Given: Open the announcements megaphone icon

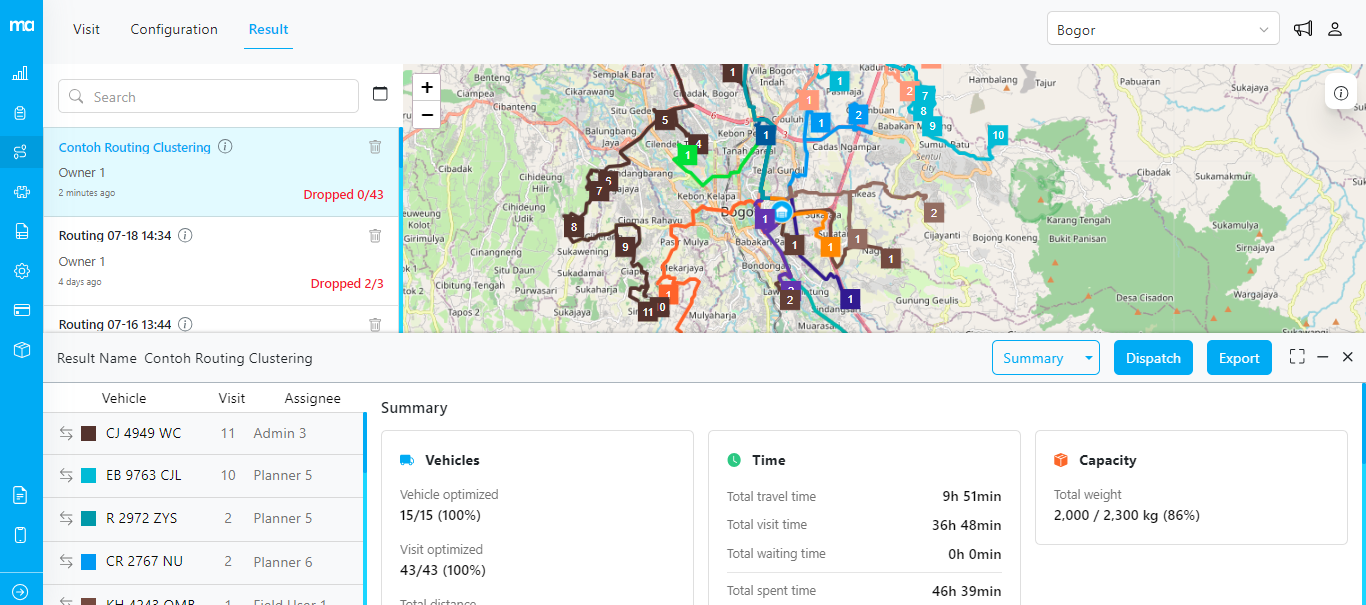Looking at the screenshot, I should point(1302,28).
